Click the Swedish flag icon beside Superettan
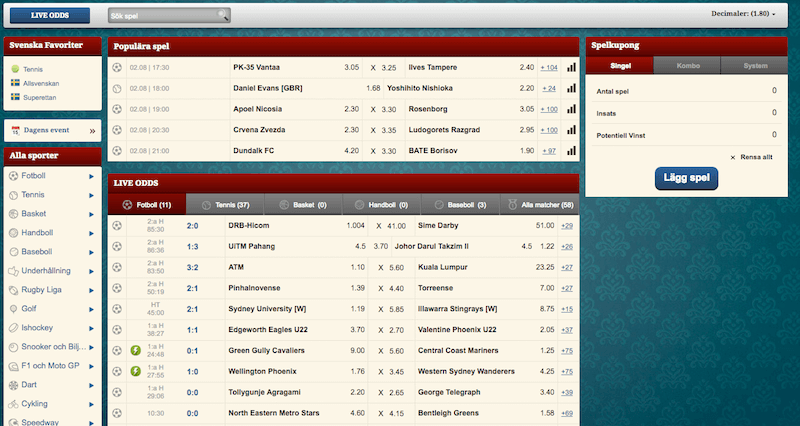The image size is (800, 426). coord(15,97)
